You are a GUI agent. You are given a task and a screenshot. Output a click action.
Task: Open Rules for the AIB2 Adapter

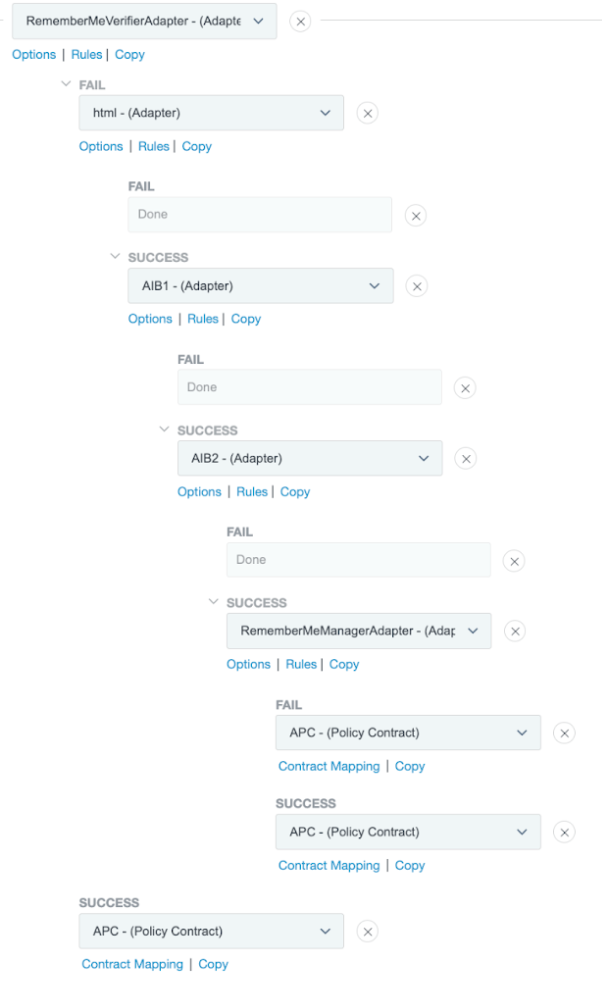coord(252,491)
